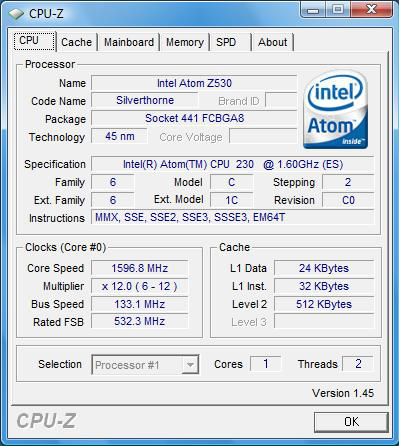Click the Threads count field
The width and height of the screenshot is (399, 446).
click(358, 364)
